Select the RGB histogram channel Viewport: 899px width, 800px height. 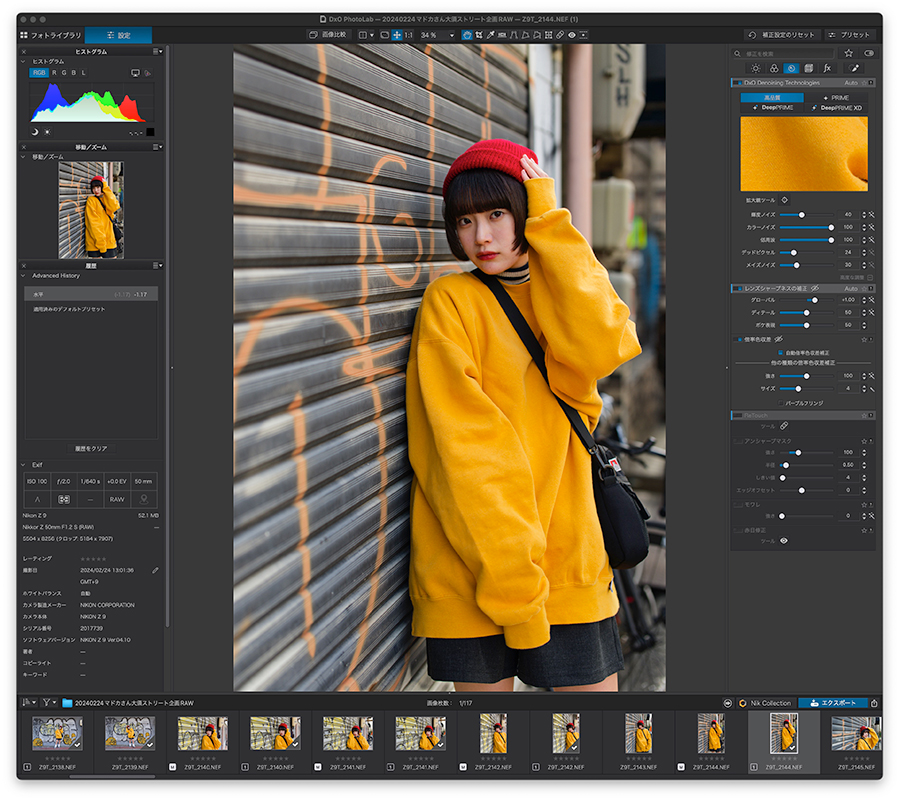click(x=39, y=73)
